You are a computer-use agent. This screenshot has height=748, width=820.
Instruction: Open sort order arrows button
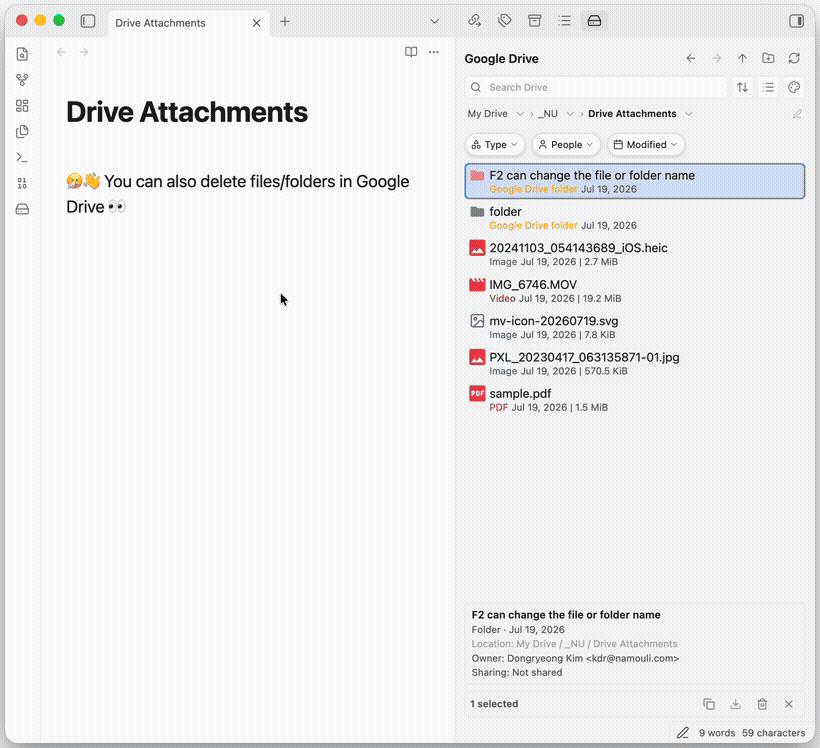click(743, 87)
